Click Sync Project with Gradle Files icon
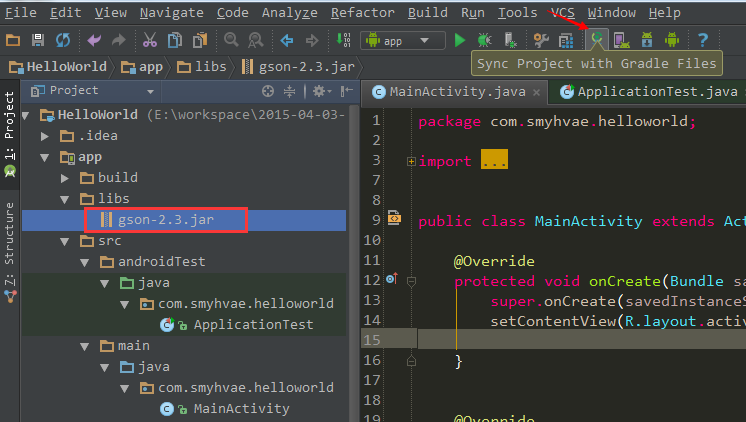The height and width of the screenshot is (422, 746). click(x=597, y=39)
